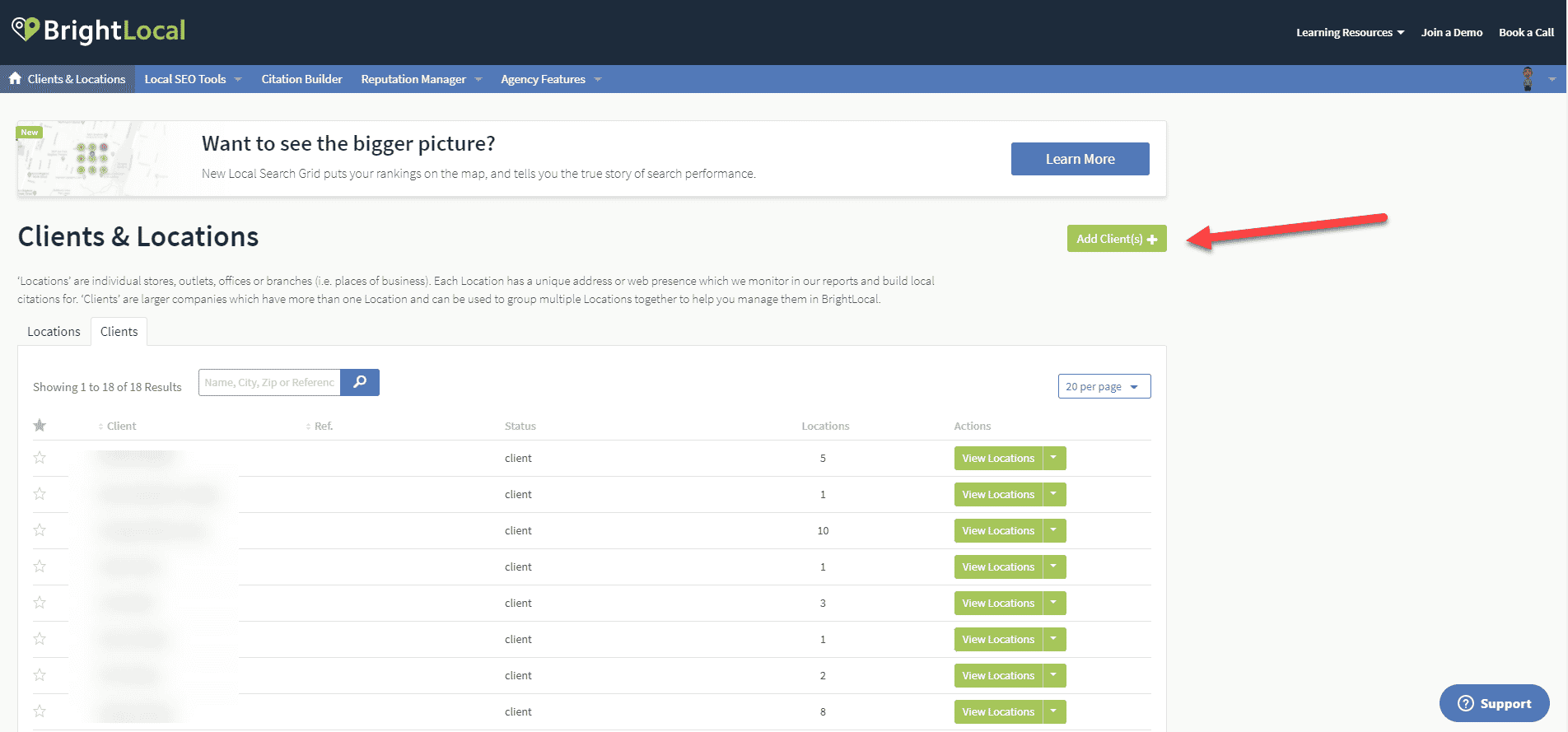1568x732 pixels.
Task: Click the Learn More button
Action: [1080, 159]
